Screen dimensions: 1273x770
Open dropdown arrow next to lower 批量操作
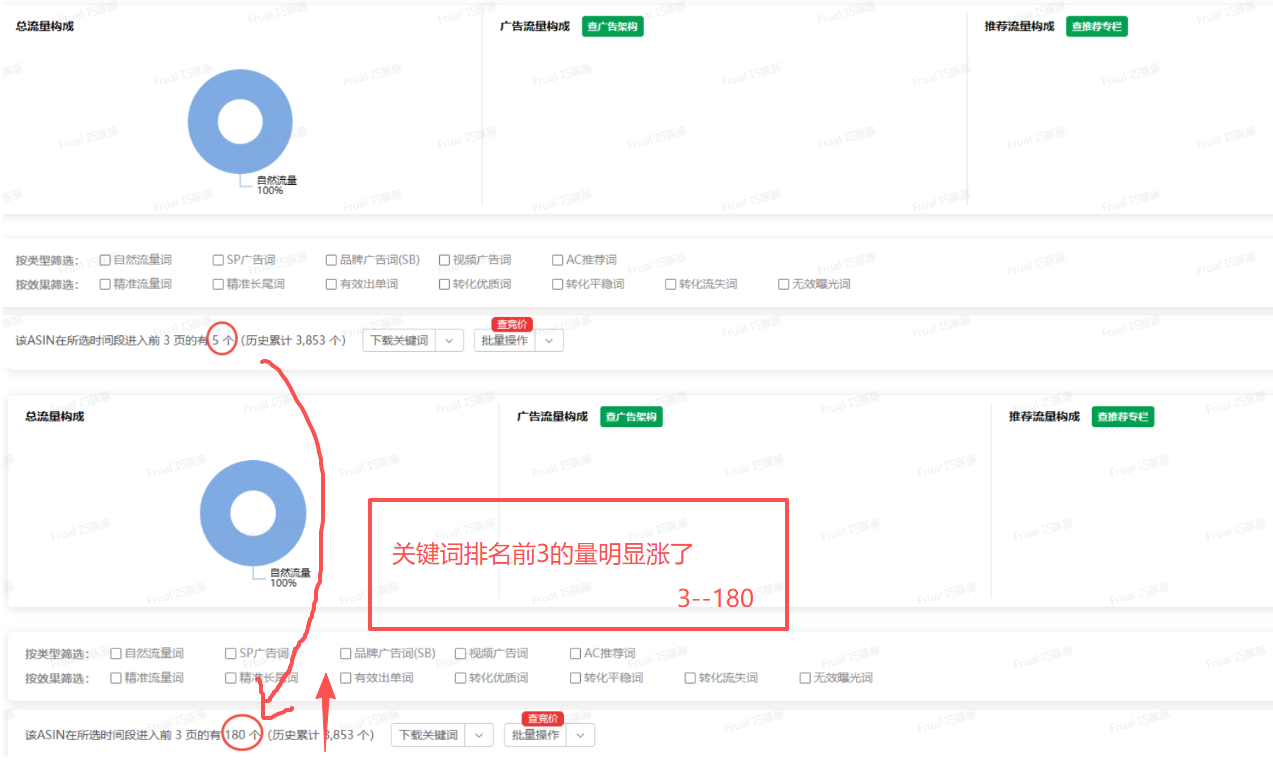(x=580, y=735)
